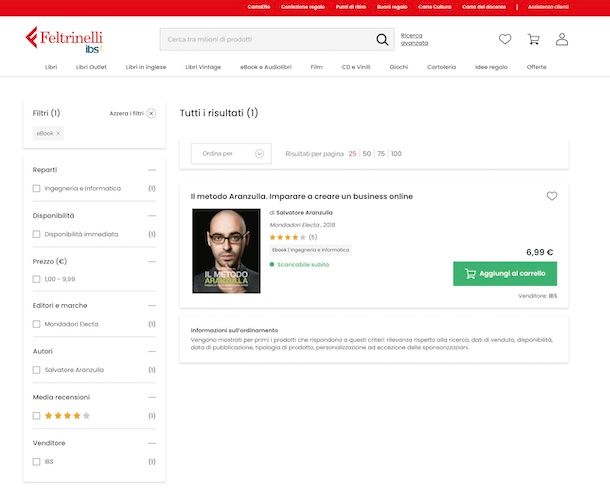
Task: Open the Offerte menu
Action: (x=536, y=67)
